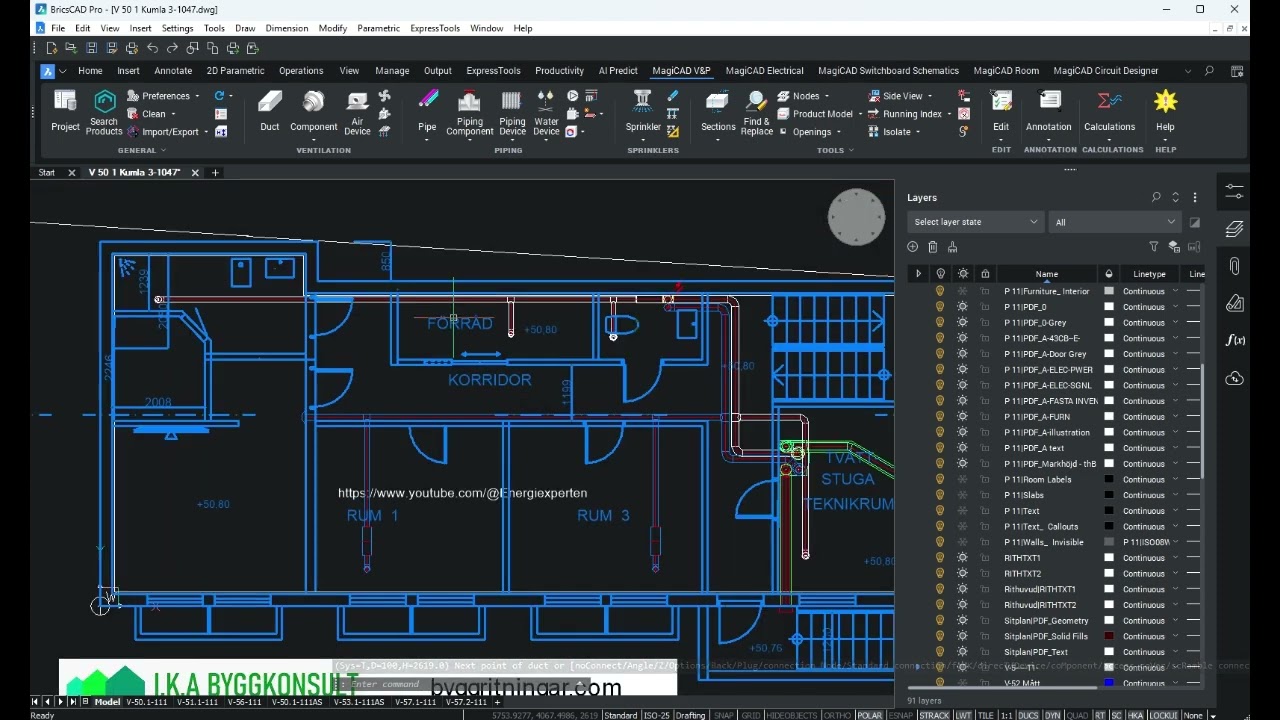Toggle freeze sun icon for P 11|PDF_0-Grey layer
Screen dimensions: 1280x720
coord(962,323)
